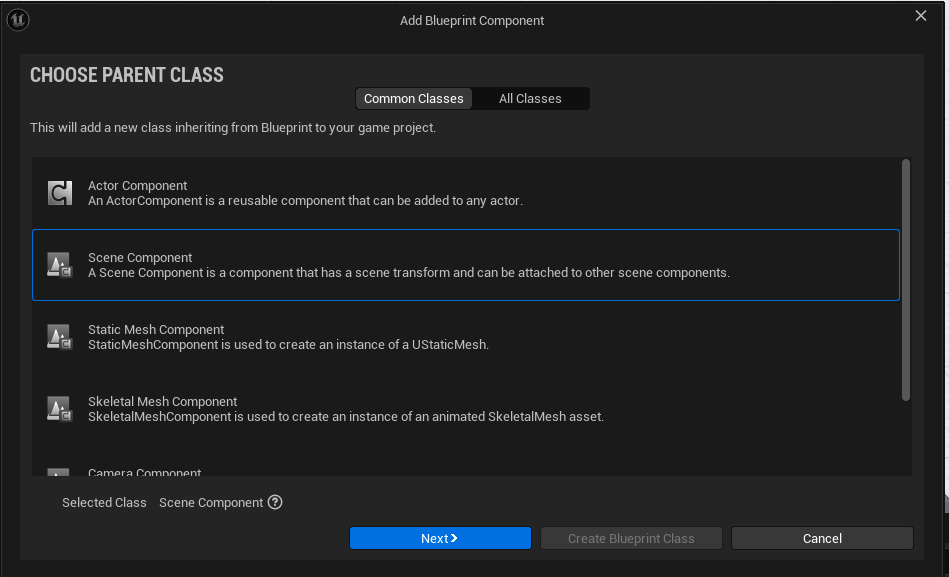
Task: Click the Scene Component description text
Action: tap(408, 273)
